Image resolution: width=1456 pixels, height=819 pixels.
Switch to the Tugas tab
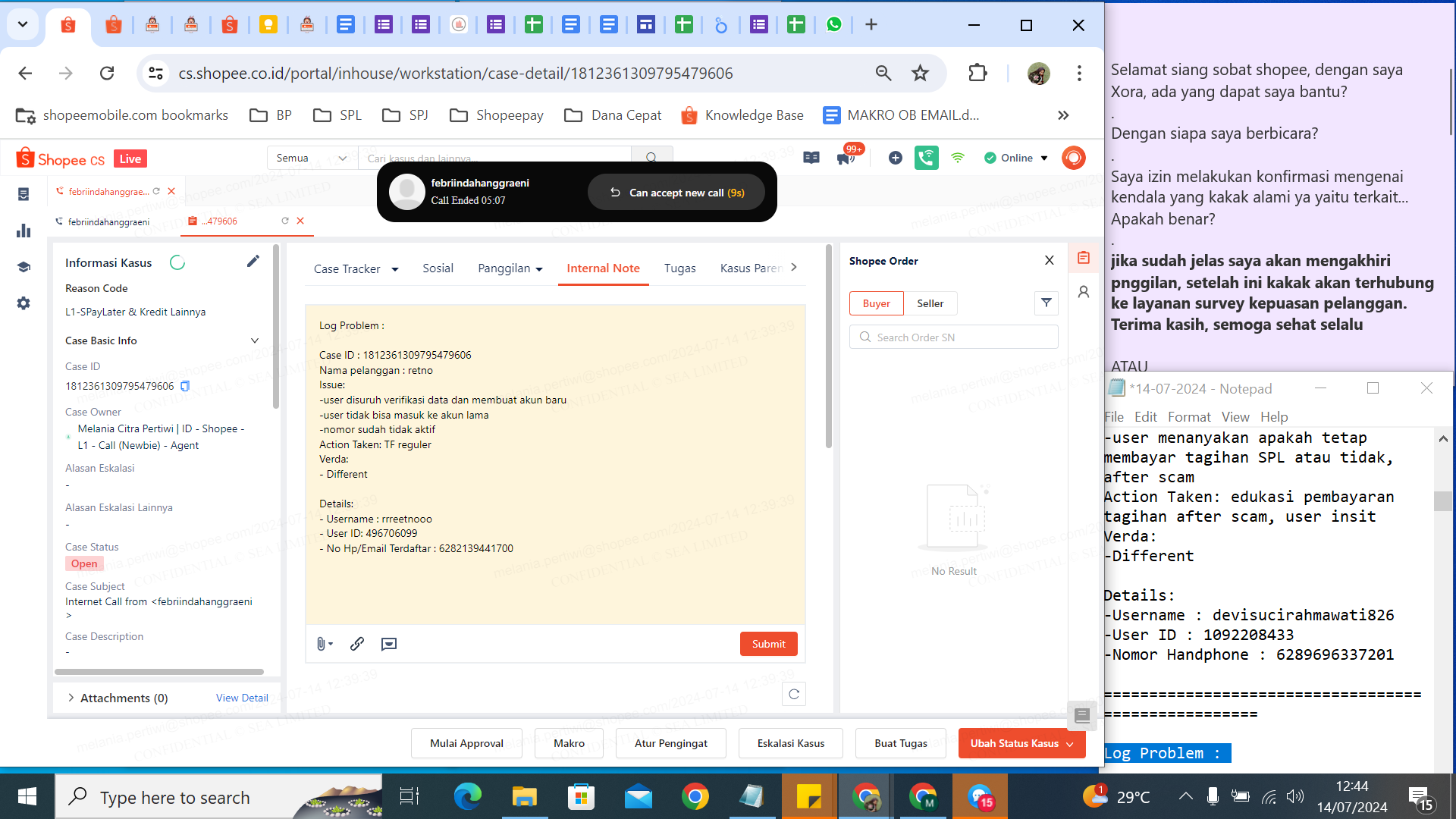pos(679,268)
